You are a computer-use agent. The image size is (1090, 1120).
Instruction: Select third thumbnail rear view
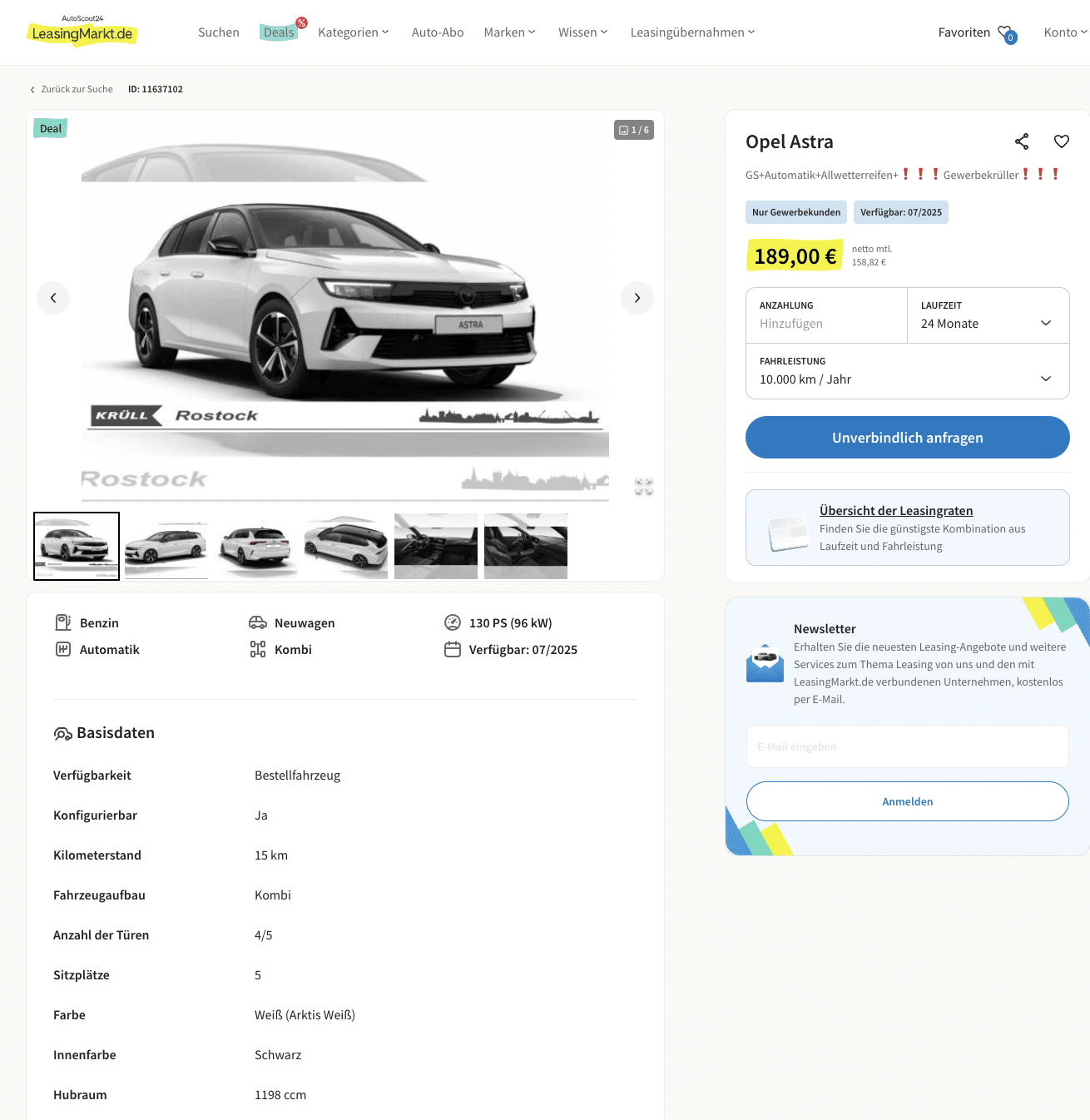click(x=256, y=546)
